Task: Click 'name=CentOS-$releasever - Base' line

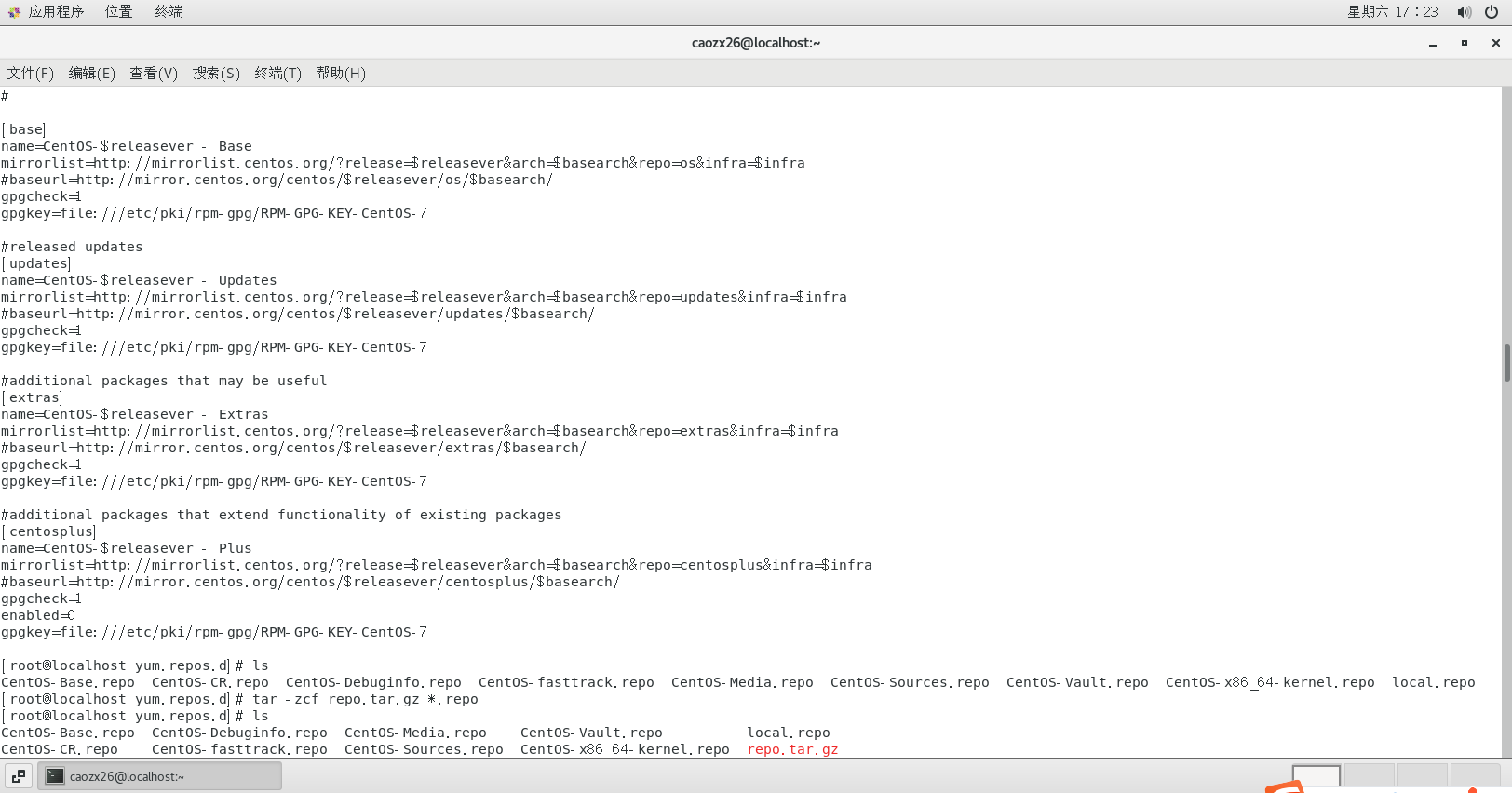Action: [127, 146]
